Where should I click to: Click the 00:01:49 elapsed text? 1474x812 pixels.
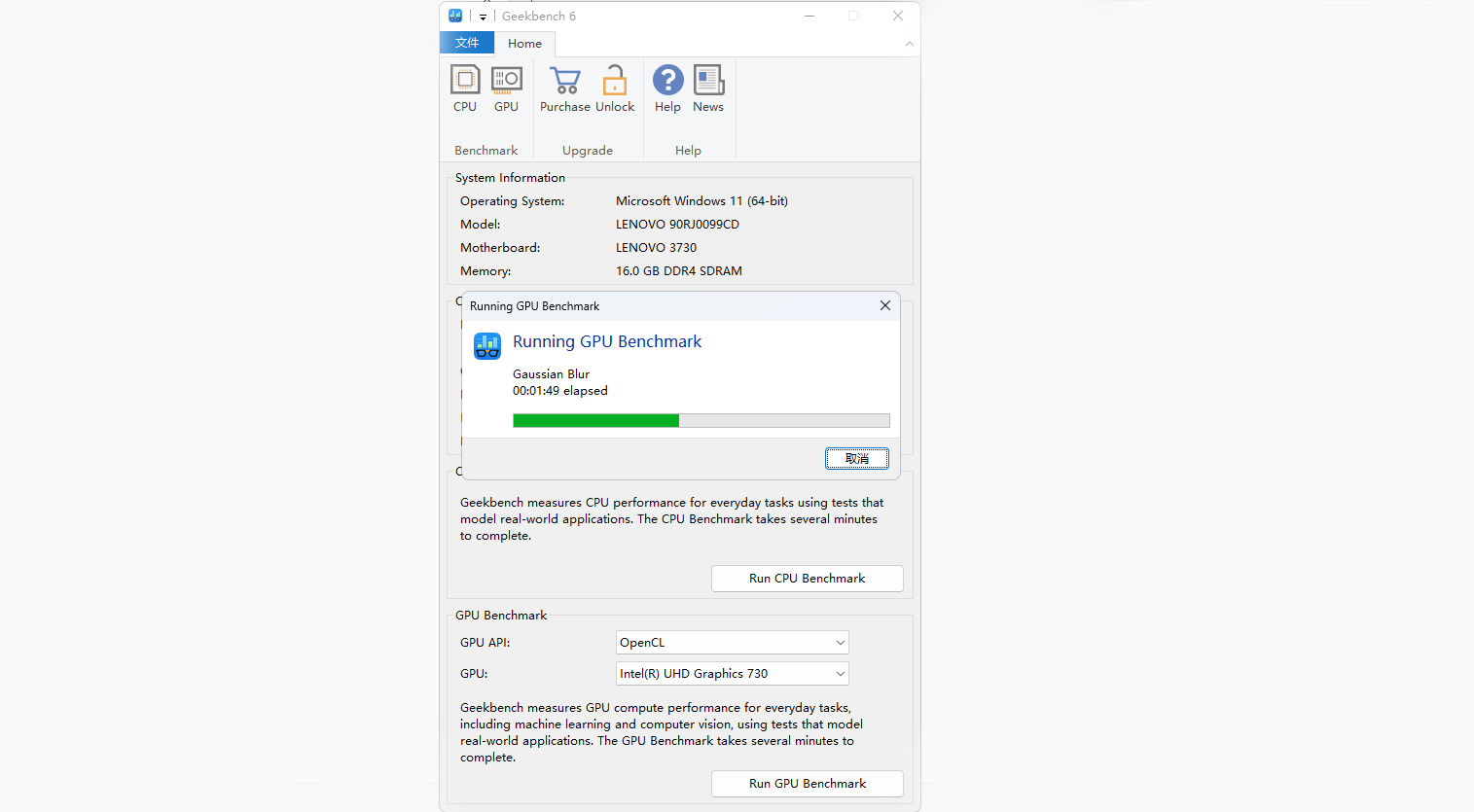pos(560,391)
